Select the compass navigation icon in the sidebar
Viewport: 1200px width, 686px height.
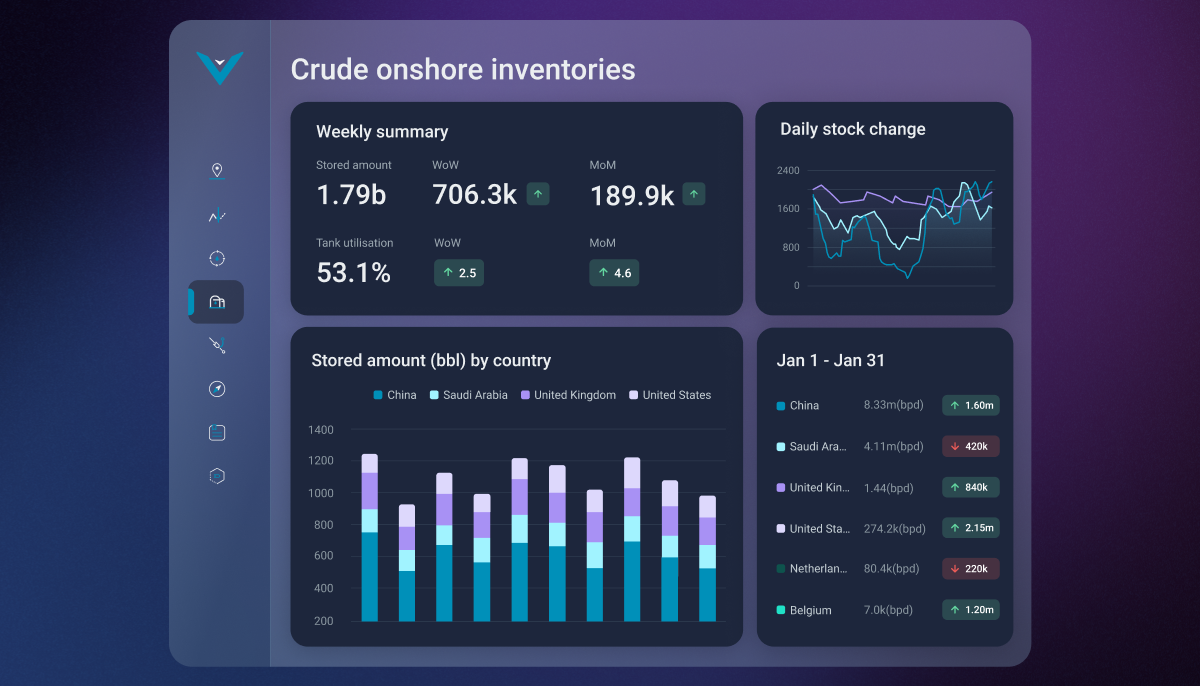point(217,388)
